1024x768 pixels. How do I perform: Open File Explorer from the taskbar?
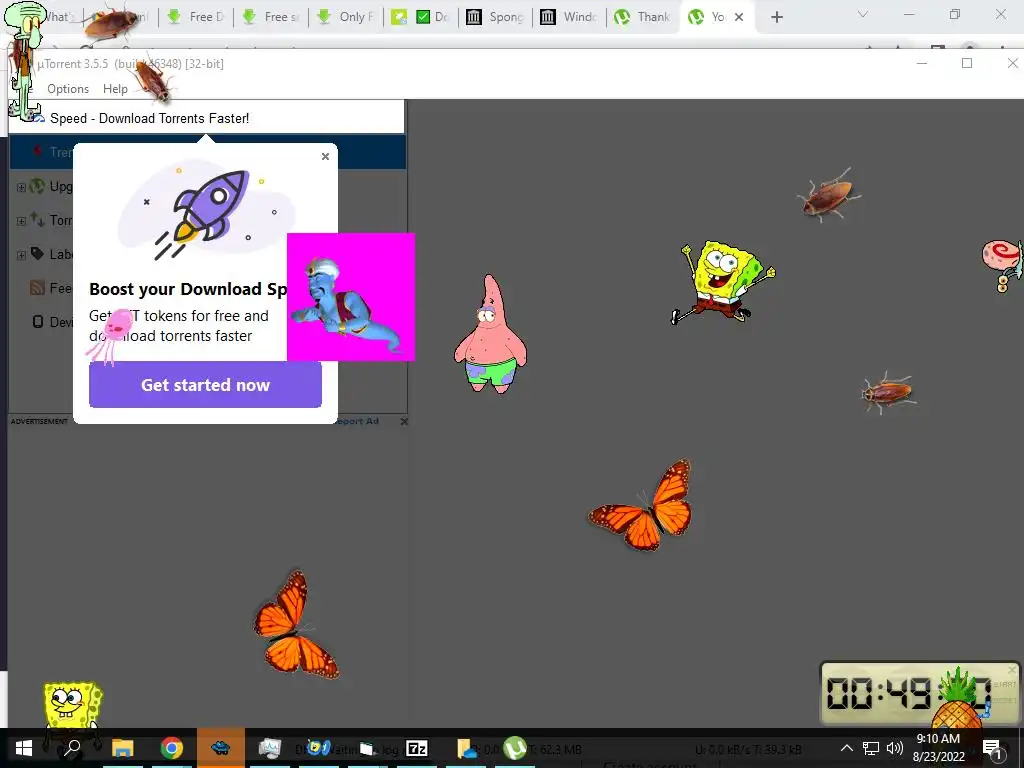(122, 748)
